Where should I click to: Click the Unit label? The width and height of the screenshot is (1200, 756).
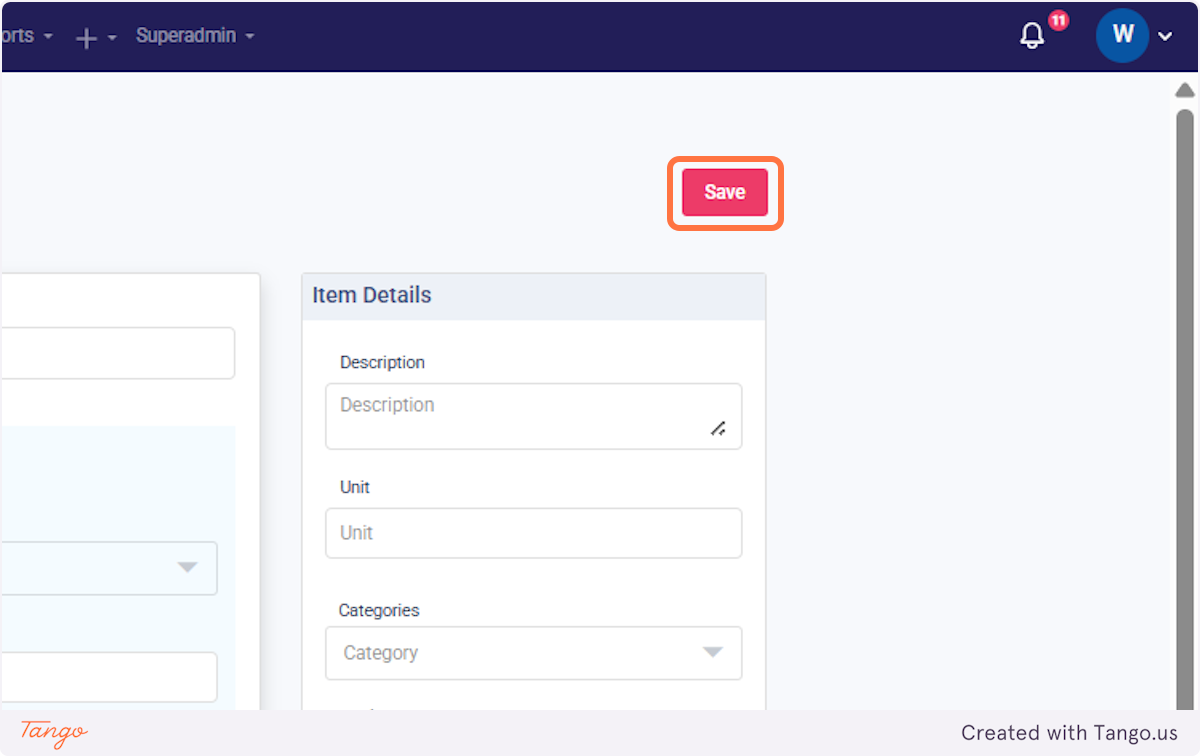pos(355,487)
